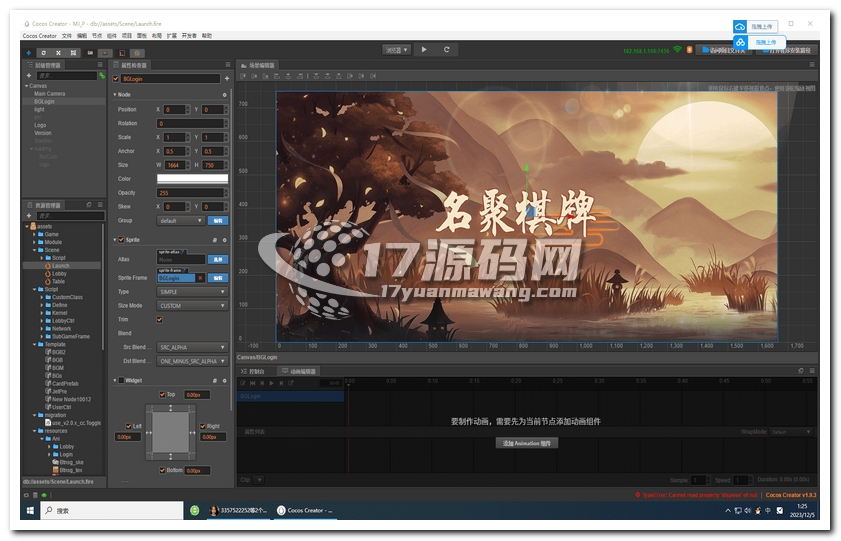Screen dimensions: 841x541
Task: Click the green link icon beside hierarchy search
Action: [x=102, y=76]
